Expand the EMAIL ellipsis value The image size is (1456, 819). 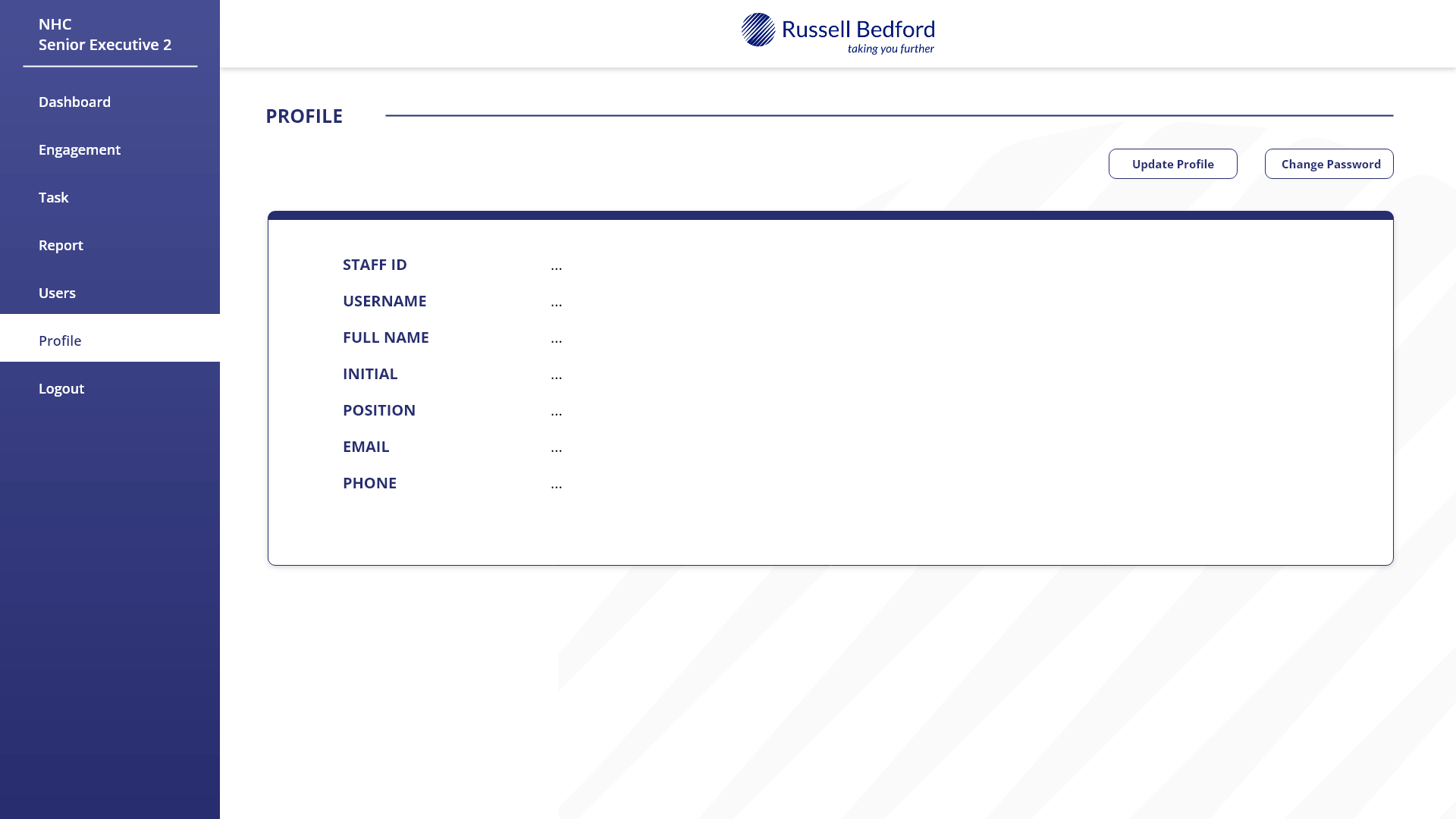pyautogui.click(x=557, y=448)
